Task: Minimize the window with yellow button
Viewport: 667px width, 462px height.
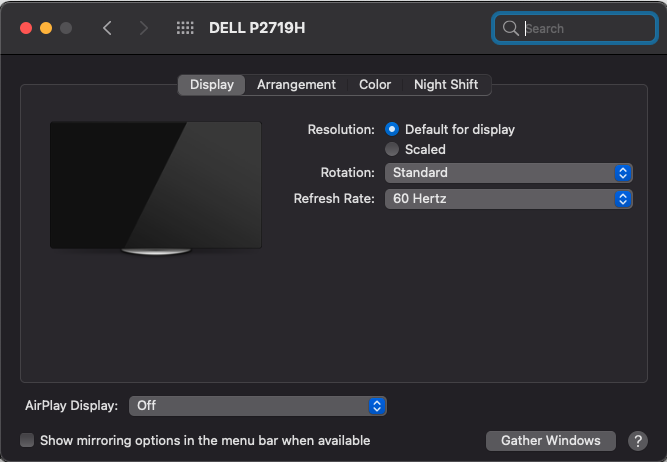Action: (46, 28)
